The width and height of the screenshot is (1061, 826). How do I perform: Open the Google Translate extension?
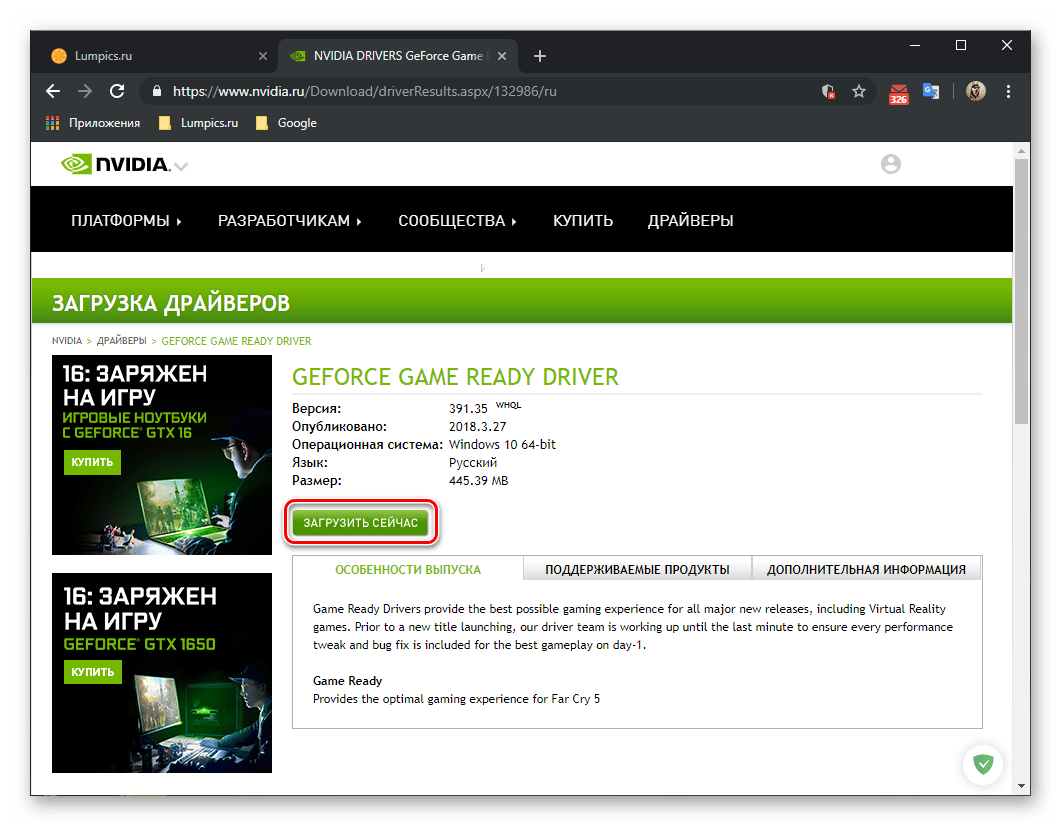[x=931, y=91]
